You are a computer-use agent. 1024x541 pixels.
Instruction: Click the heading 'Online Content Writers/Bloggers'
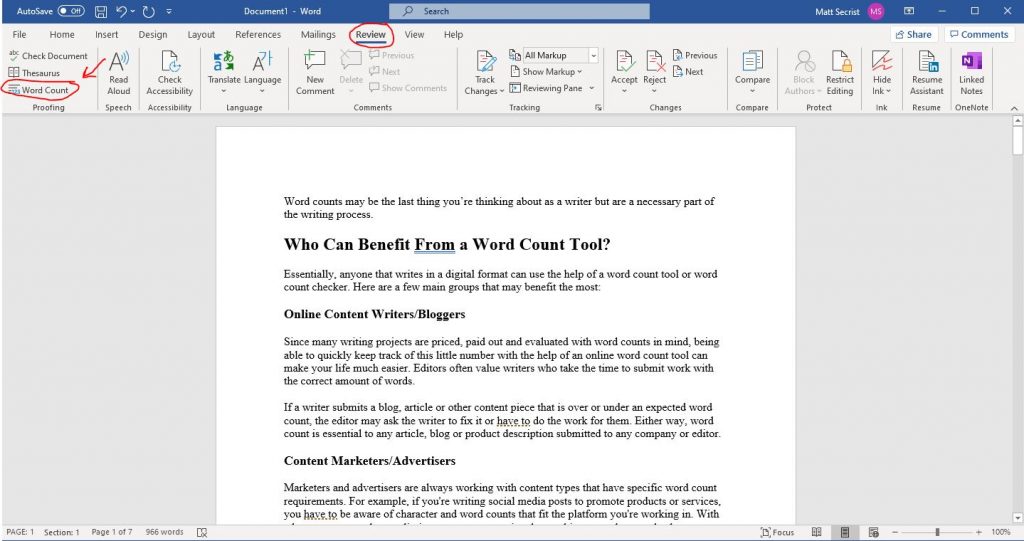(374, 314)
